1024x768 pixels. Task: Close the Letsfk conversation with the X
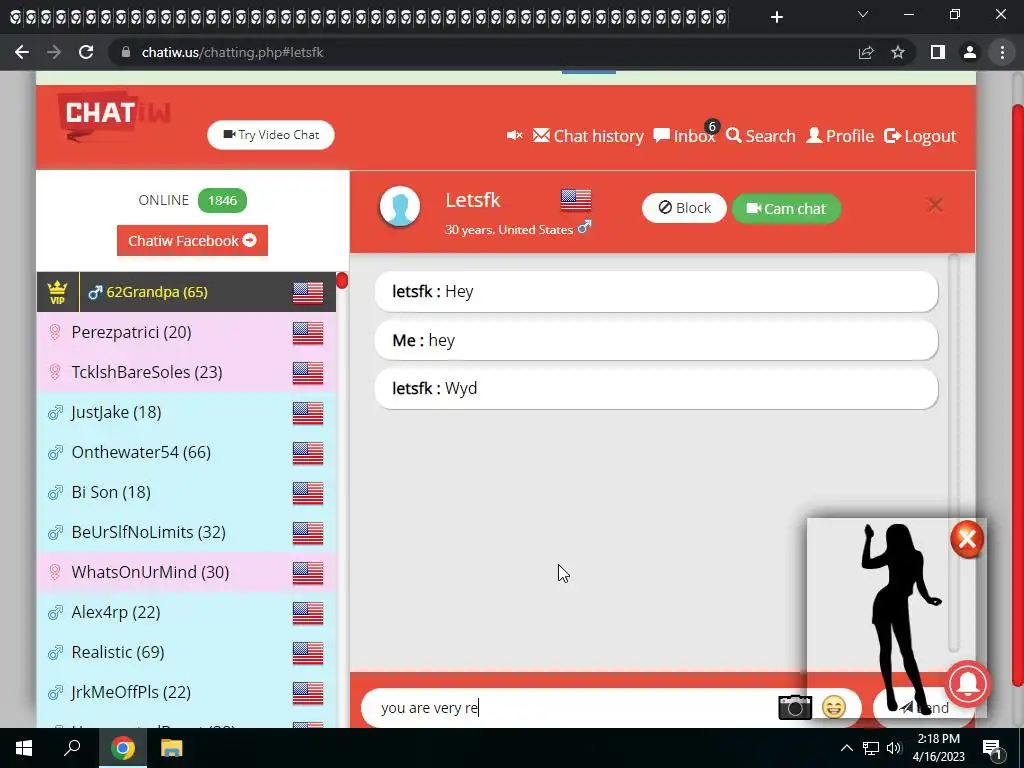point(935,205)
